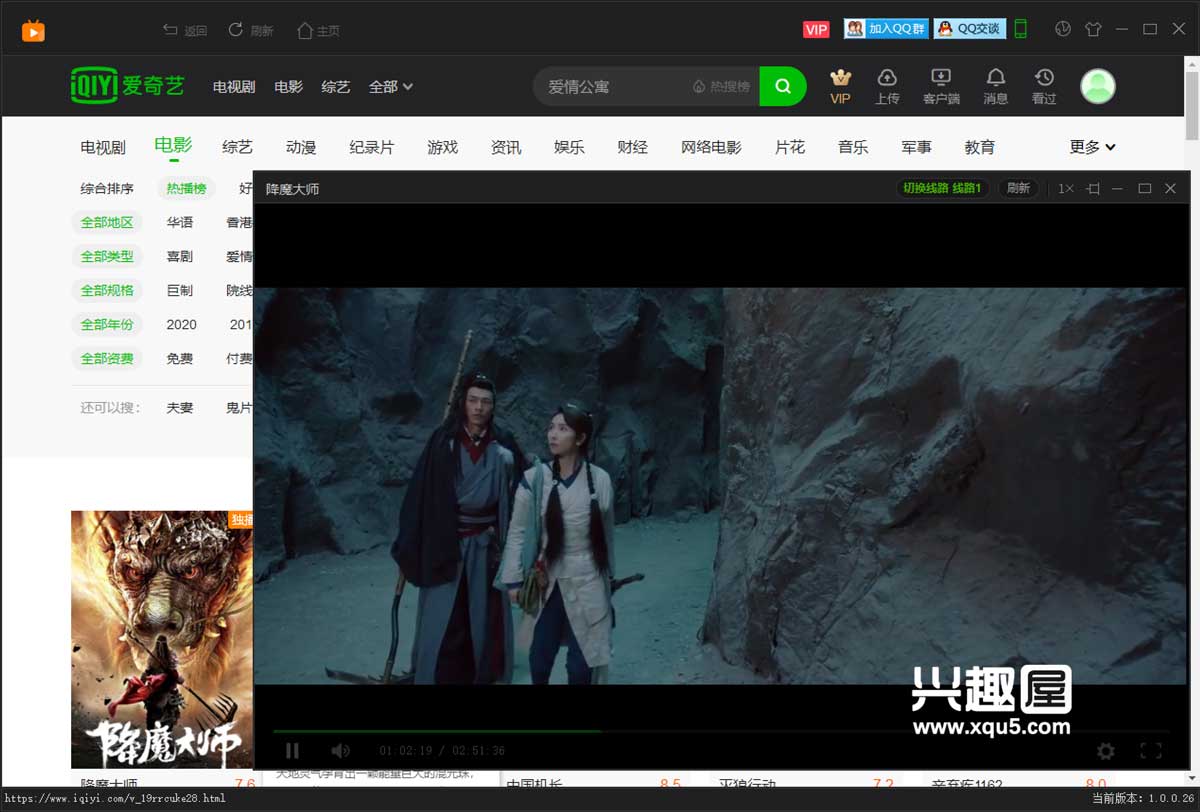The height and width of the screenshot is (812, 1200).
Task: Switch to the 教育 channel tab
Action: point(980,148)
